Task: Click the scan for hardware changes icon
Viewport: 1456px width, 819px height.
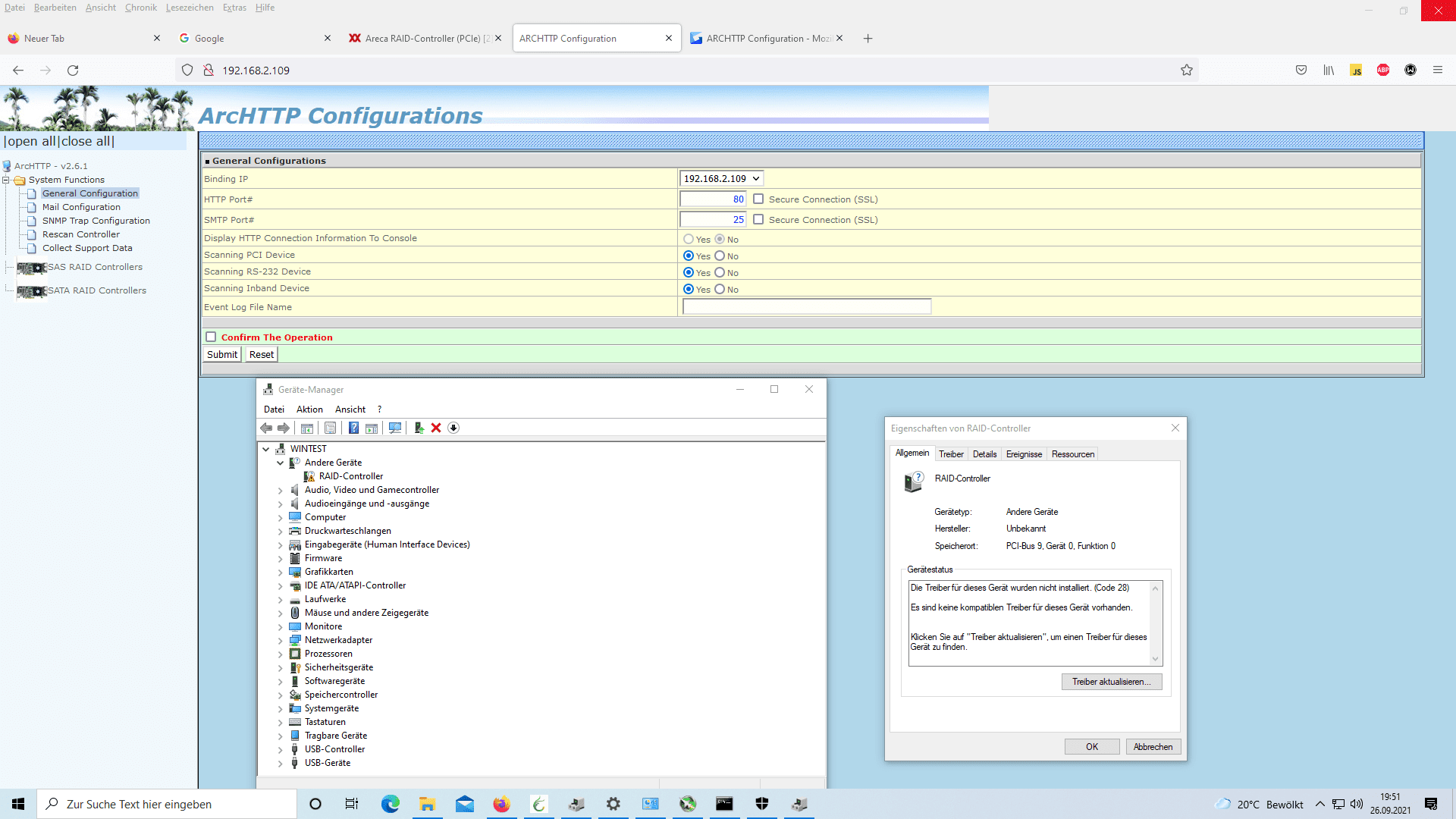Action: point(395,428)
